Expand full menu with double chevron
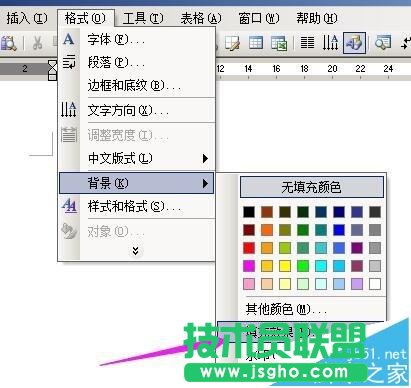Viewport: 411px width, 388px height. tap(135, 251)
